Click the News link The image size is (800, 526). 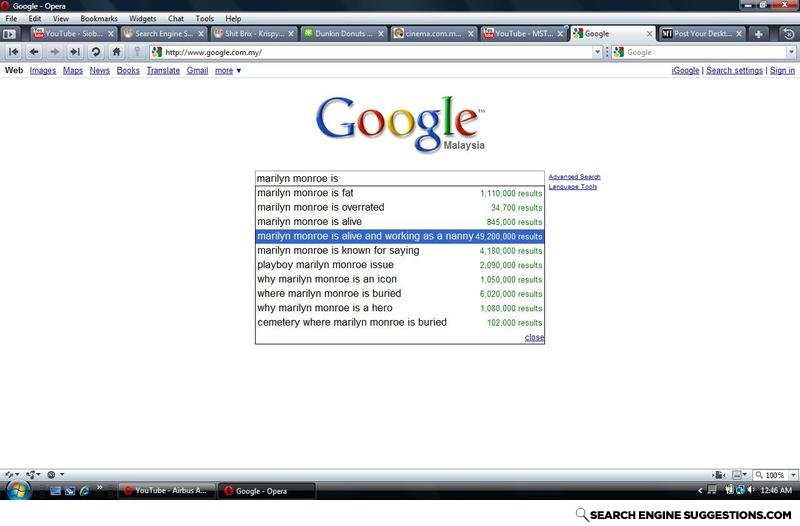[x=99, y=70]
